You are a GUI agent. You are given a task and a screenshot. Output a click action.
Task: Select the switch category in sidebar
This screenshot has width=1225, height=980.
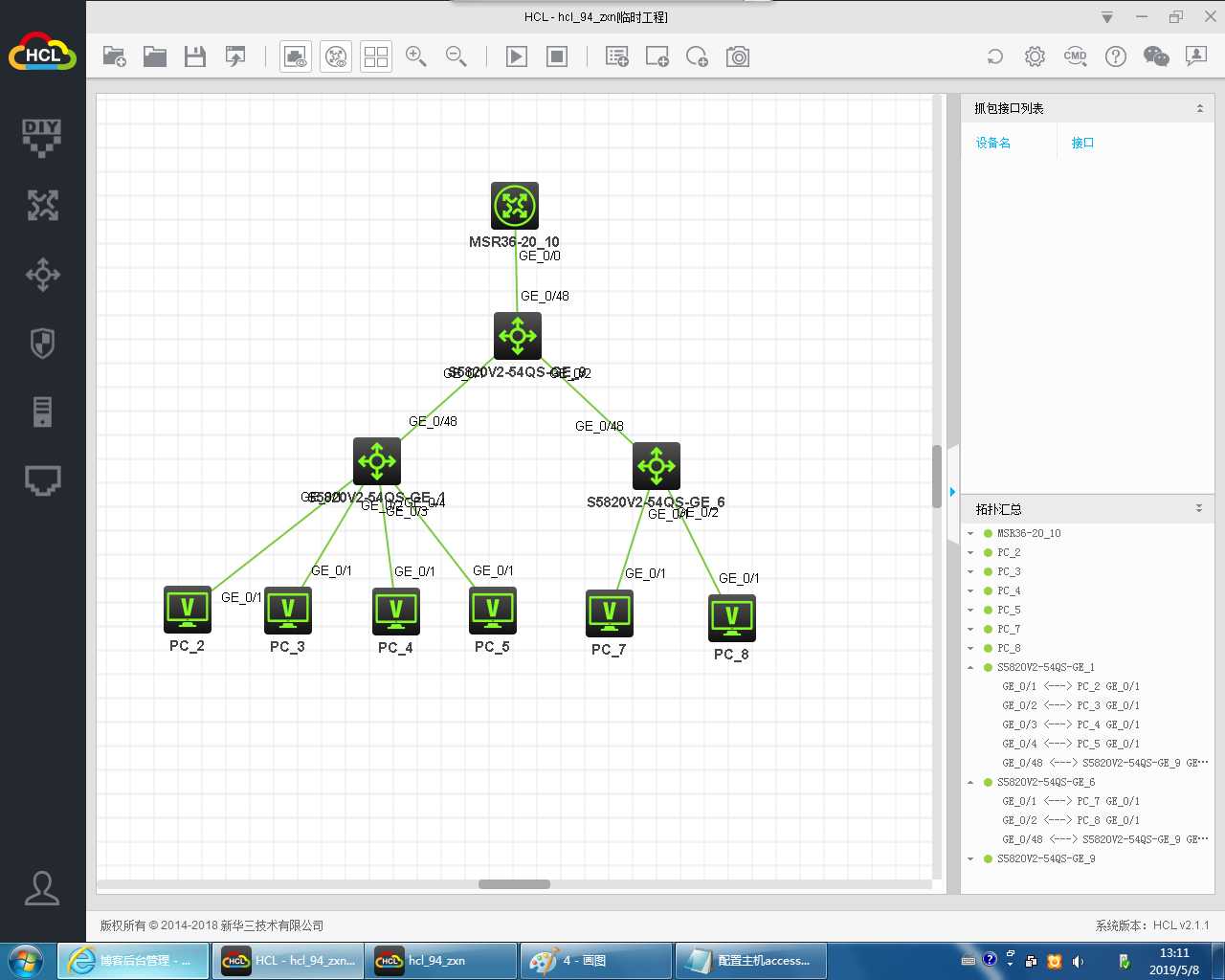click(x=42, y=275)
